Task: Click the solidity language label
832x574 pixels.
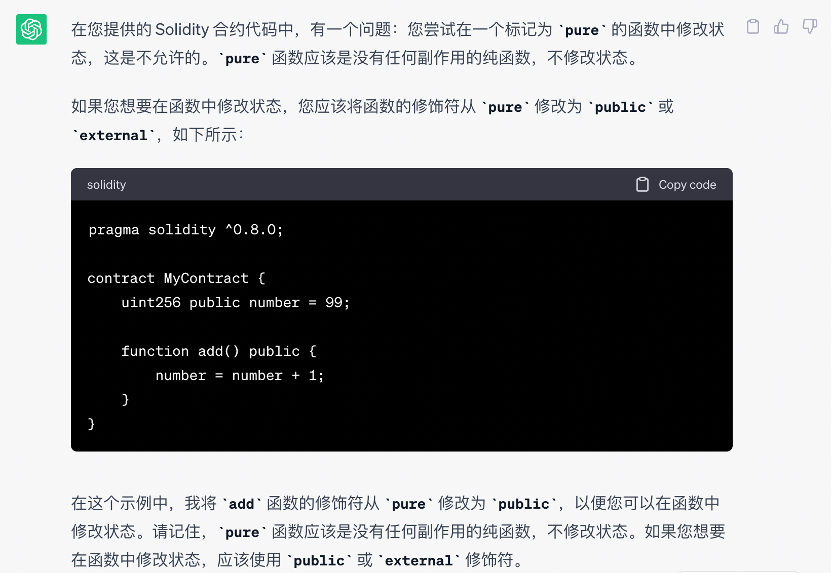Action: click(x=106, y=185)
